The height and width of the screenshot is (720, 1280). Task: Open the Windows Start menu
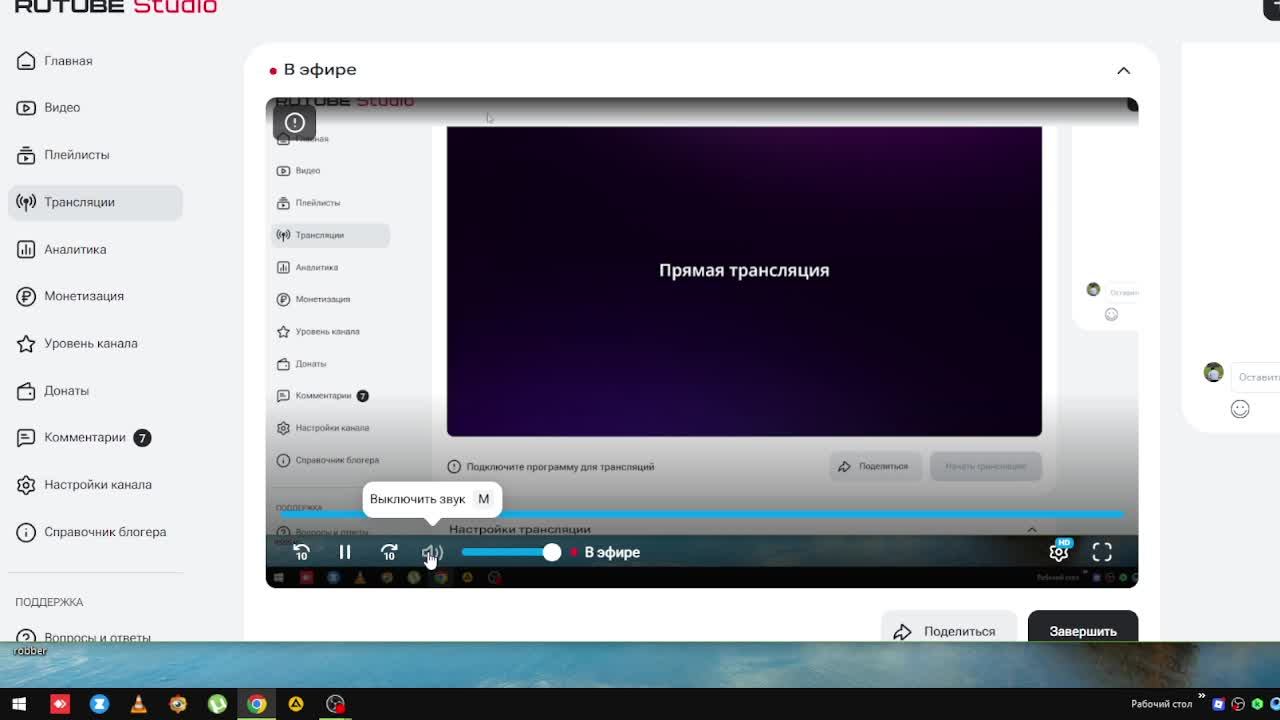tap(19, 704)
